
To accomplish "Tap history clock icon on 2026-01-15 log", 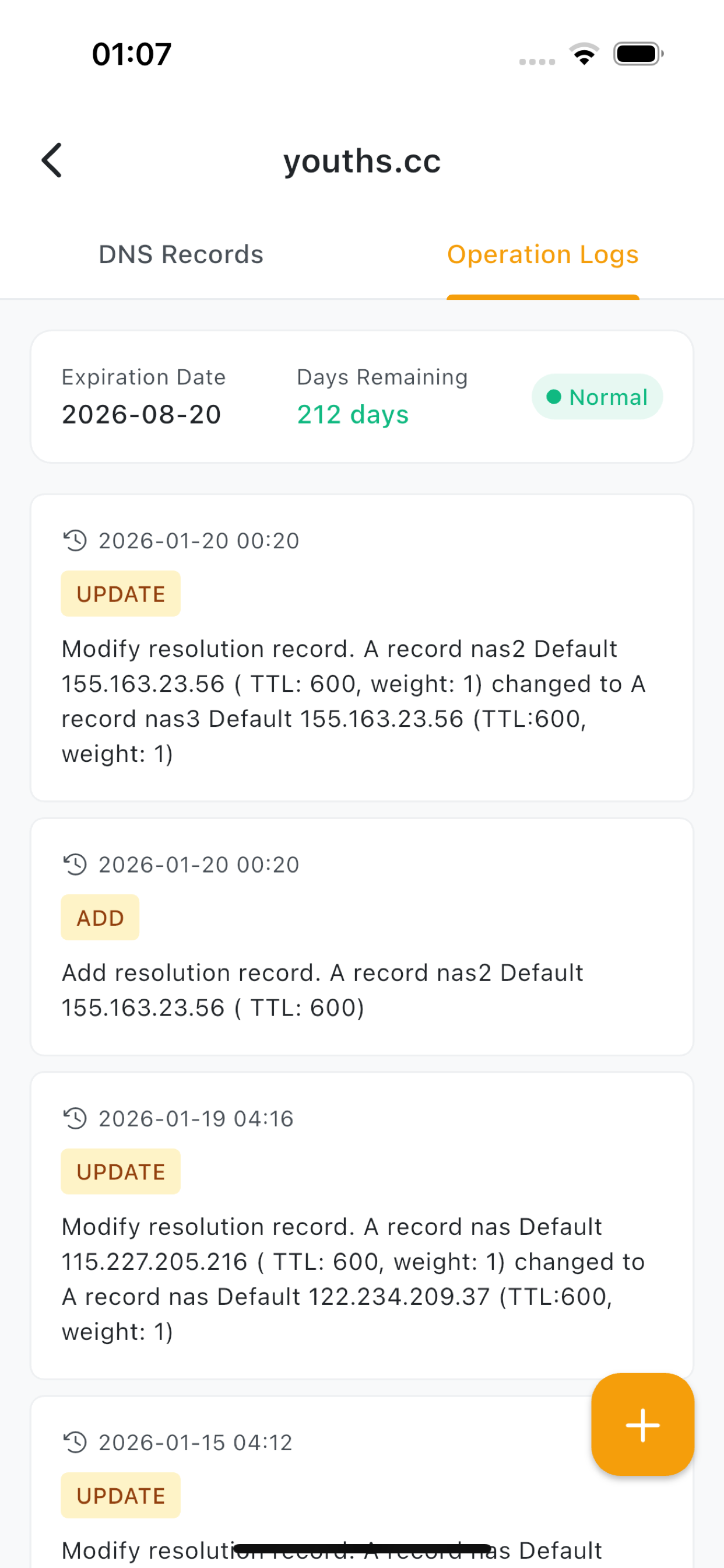I will [75, 1442].
